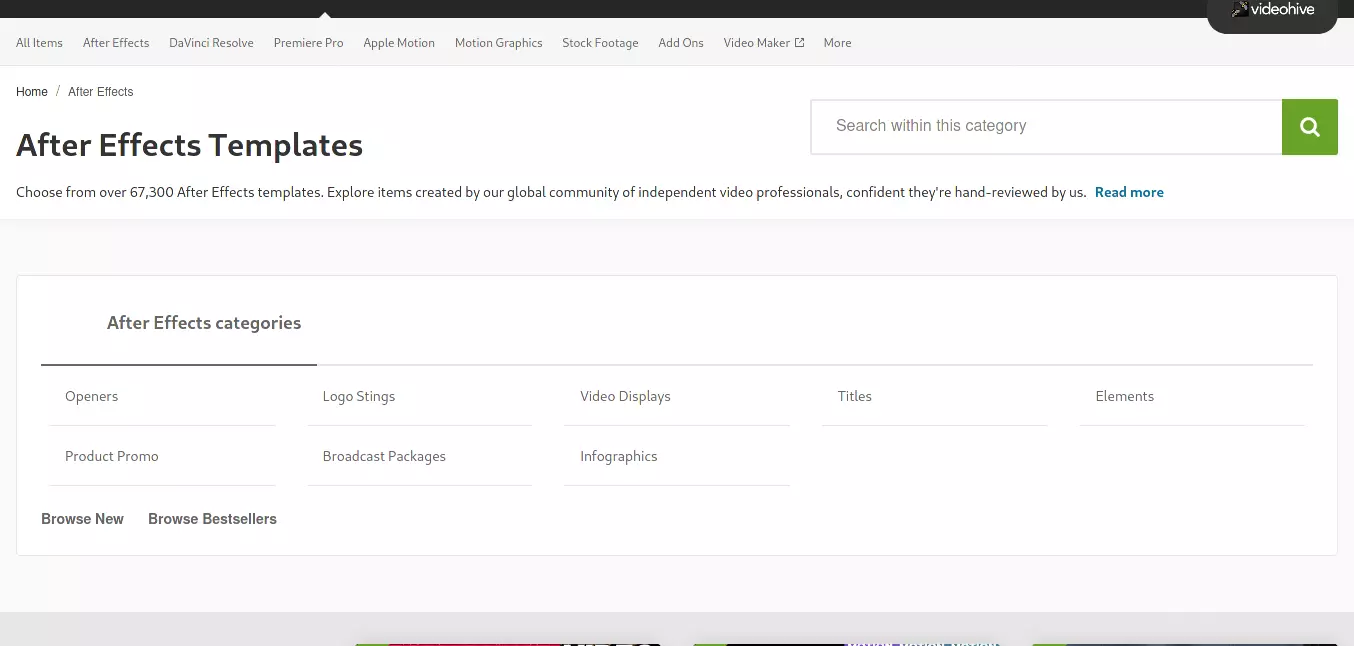Expand description with Read more link
The width and height of the screenshot is (1354, 646).
coord(1129,192)
